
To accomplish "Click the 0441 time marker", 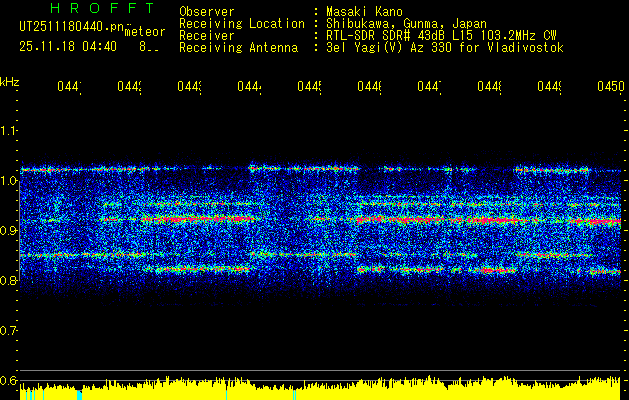I will [69, 86].
